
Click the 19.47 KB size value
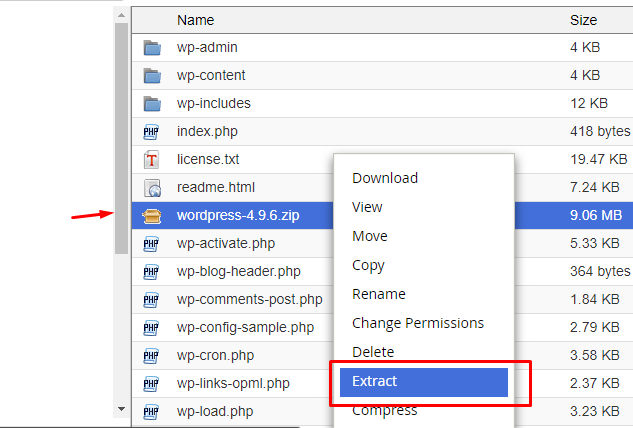[x=599, y=159]
